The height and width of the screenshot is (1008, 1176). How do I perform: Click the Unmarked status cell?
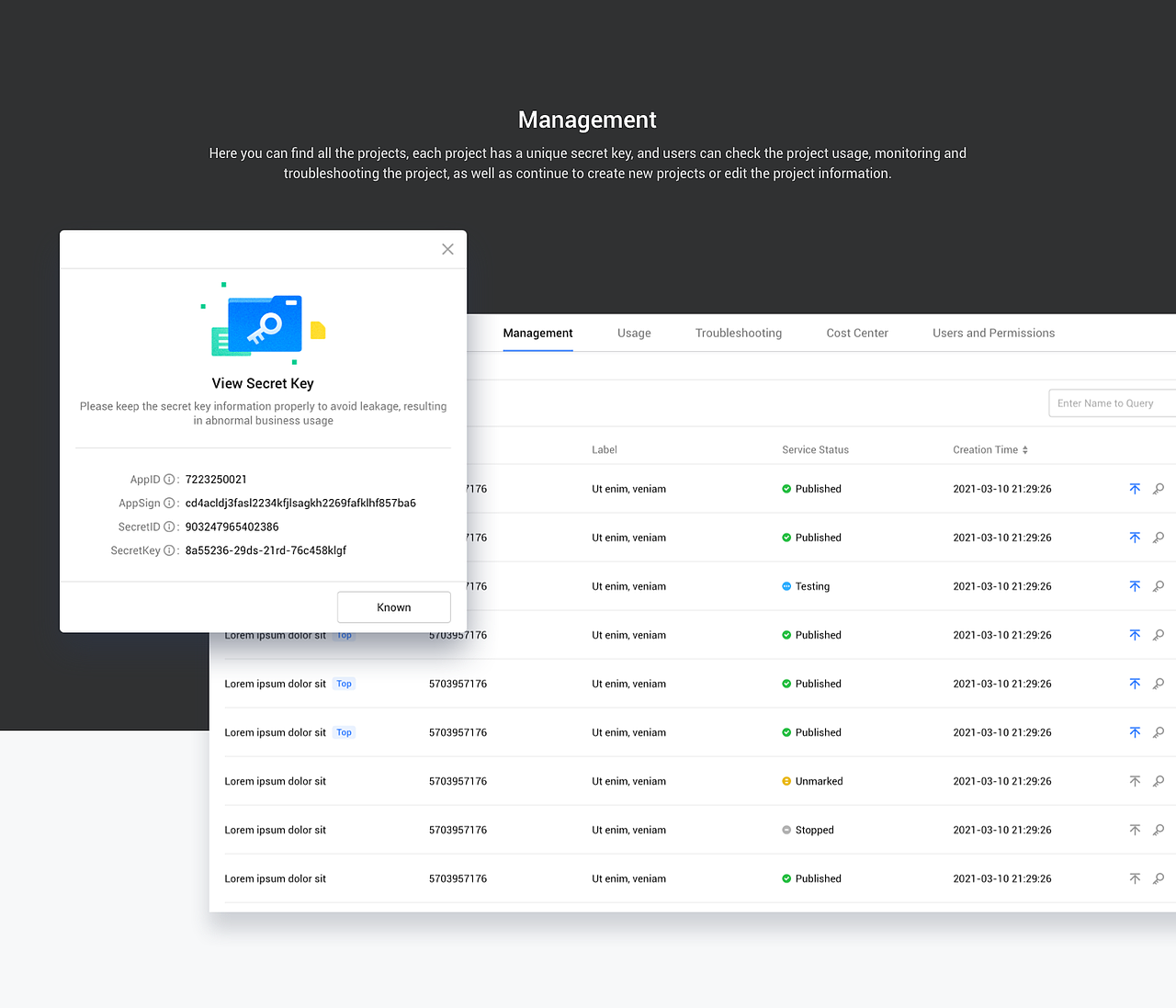click(812, 781)
